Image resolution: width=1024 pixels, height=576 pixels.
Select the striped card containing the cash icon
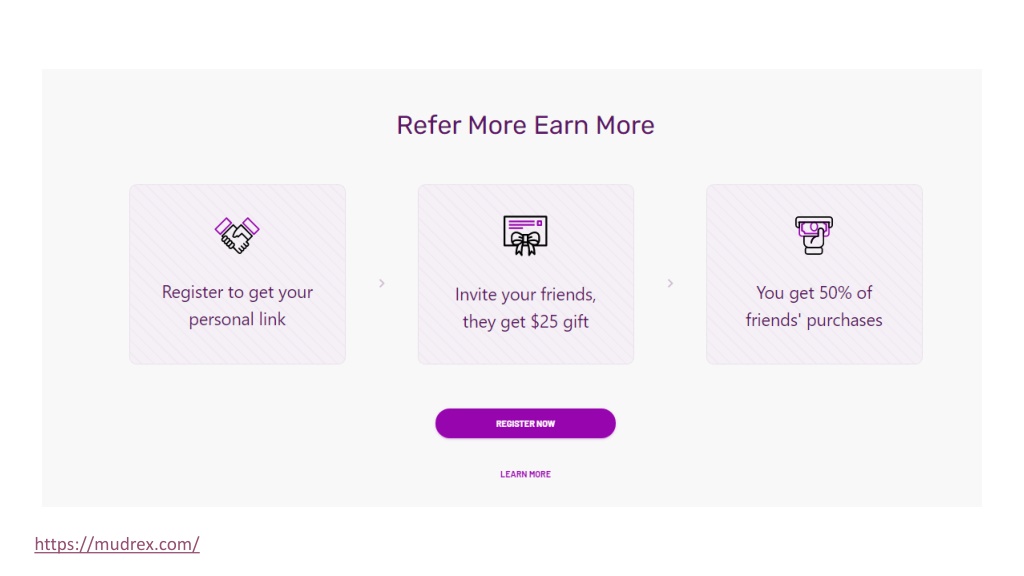point(814,274)
